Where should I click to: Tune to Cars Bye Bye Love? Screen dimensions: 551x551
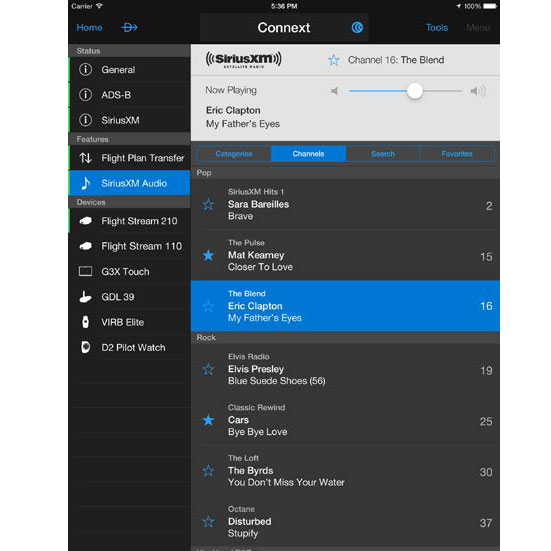point(345,420)
